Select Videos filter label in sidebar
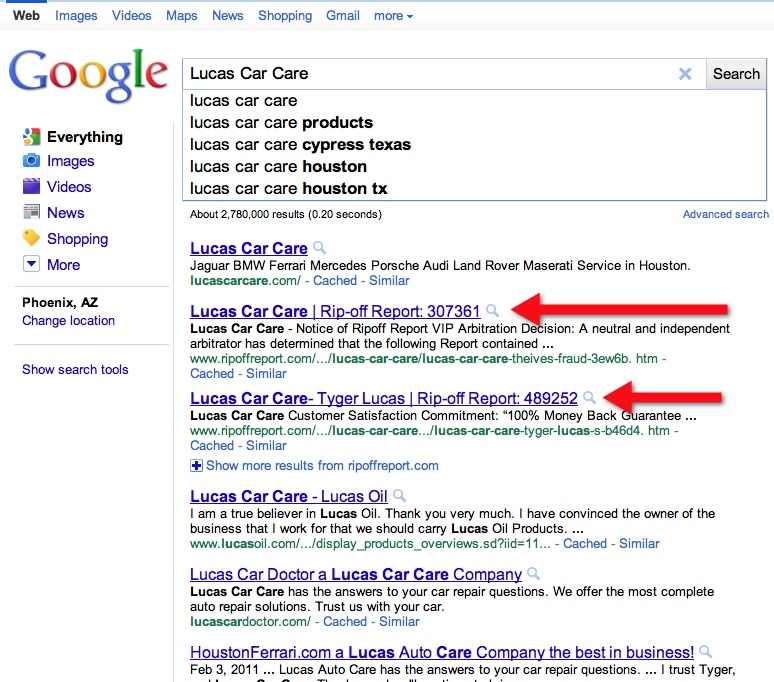Screen dimensions: 774x682 [x=69, y=187]
